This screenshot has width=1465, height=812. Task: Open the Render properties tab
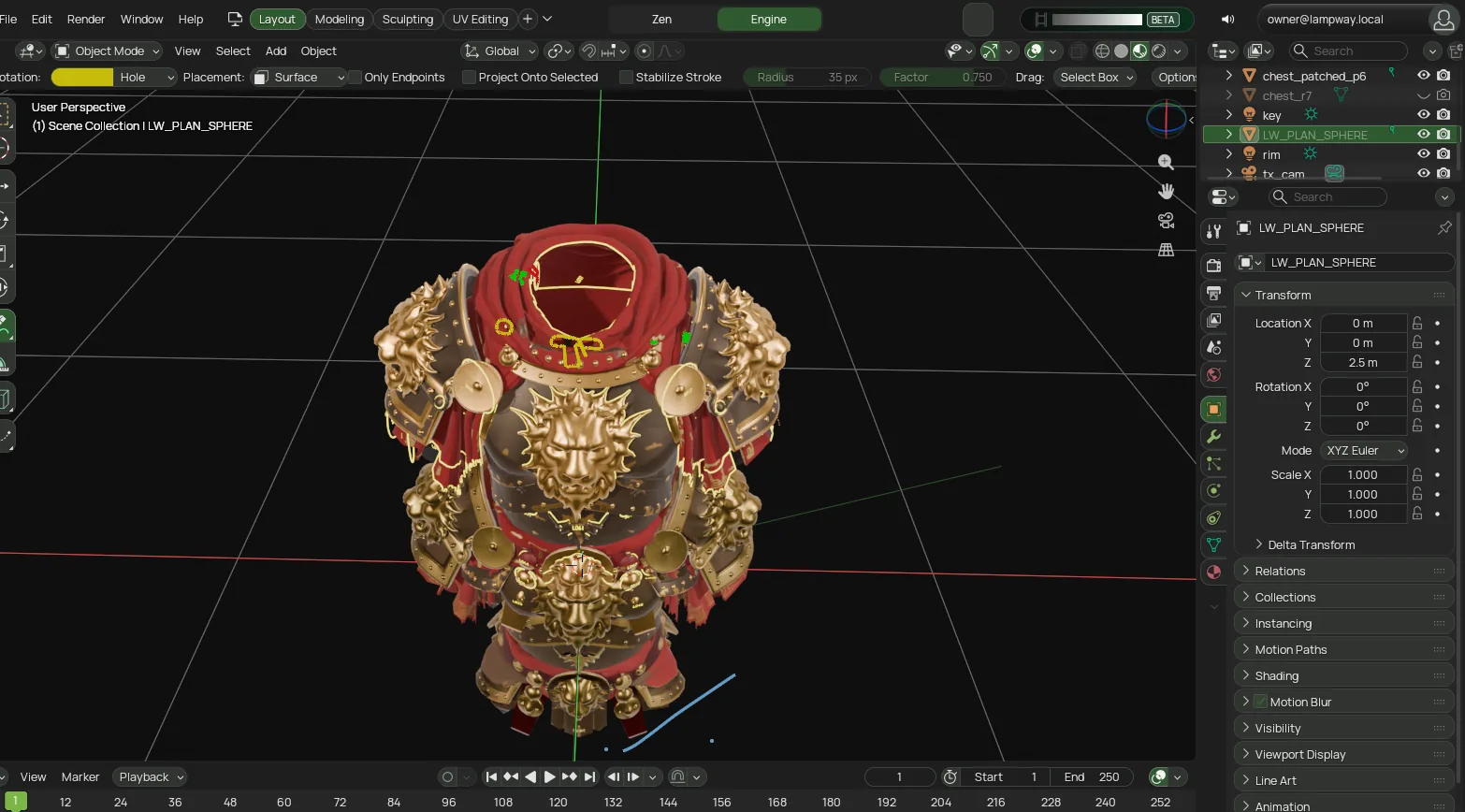pyautogui.click(x=1213, y=266)
